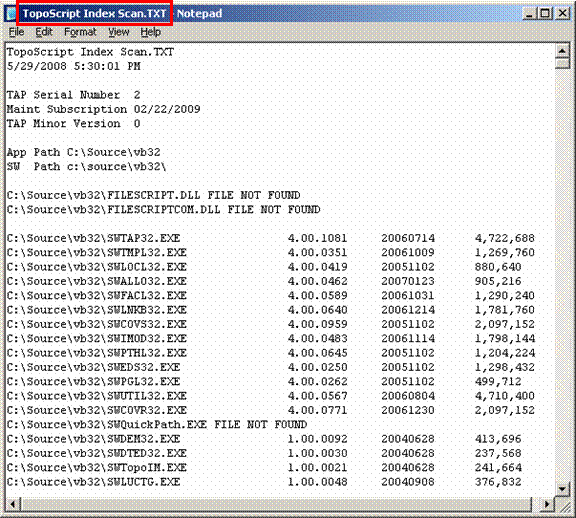Click the 'App Path C:\Source\vb32' line

83,152
